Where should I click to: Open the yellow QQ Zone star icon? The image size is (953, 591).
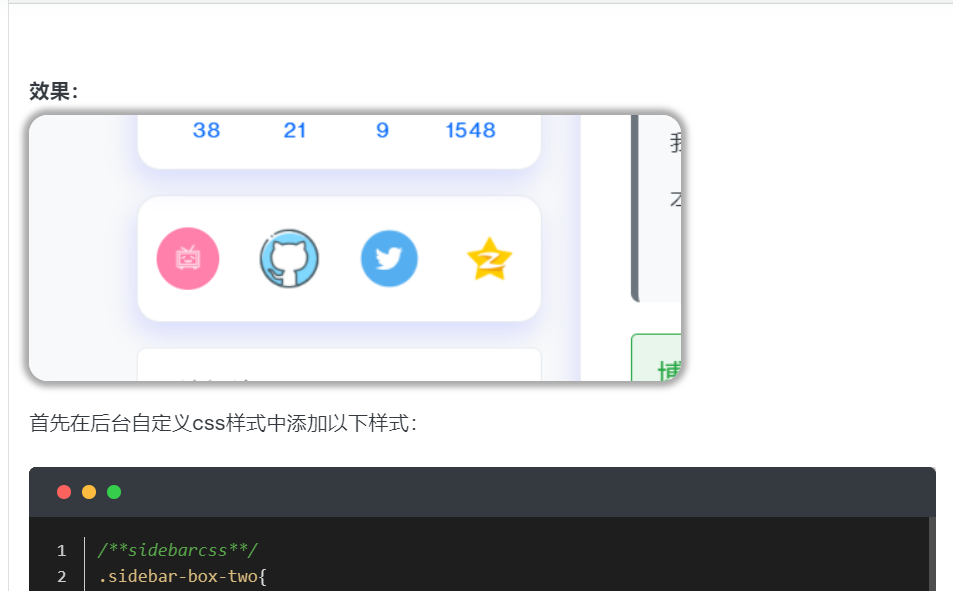[x=489, y=259]
